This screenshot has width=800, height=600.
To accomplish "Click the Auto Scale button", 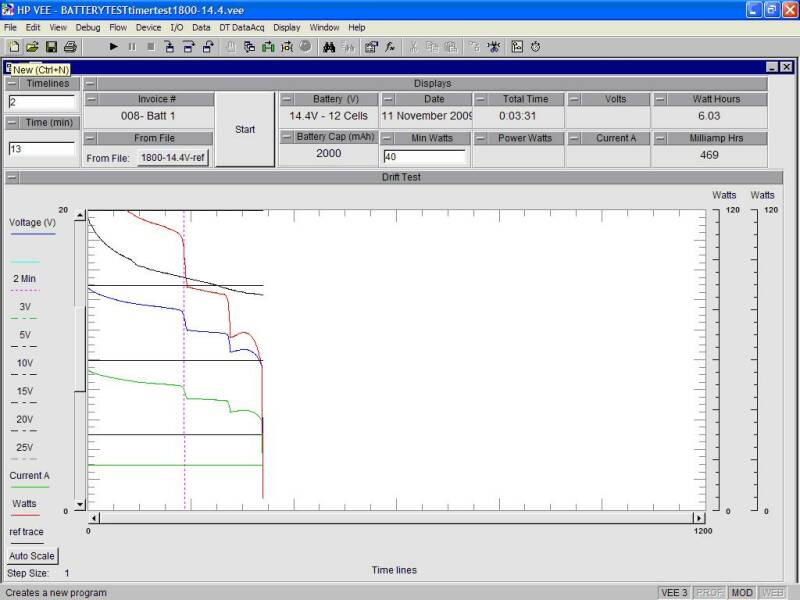I will click(x=32, y=556).
